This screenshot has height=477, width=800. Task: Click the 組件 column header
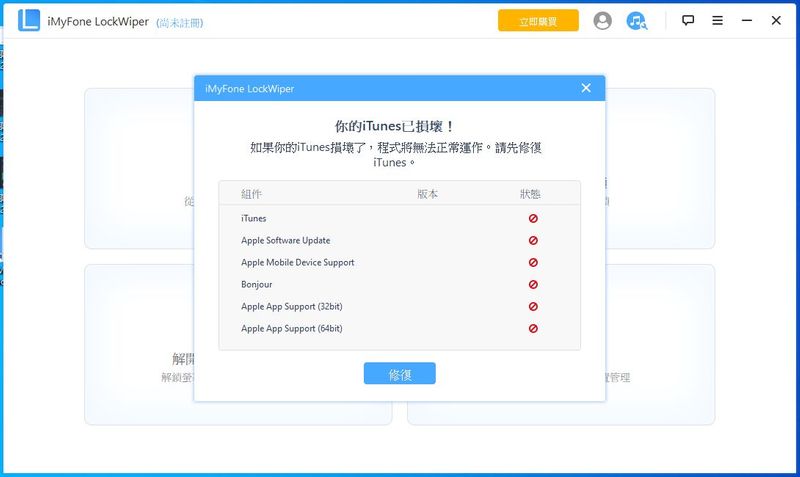[251, 194]
